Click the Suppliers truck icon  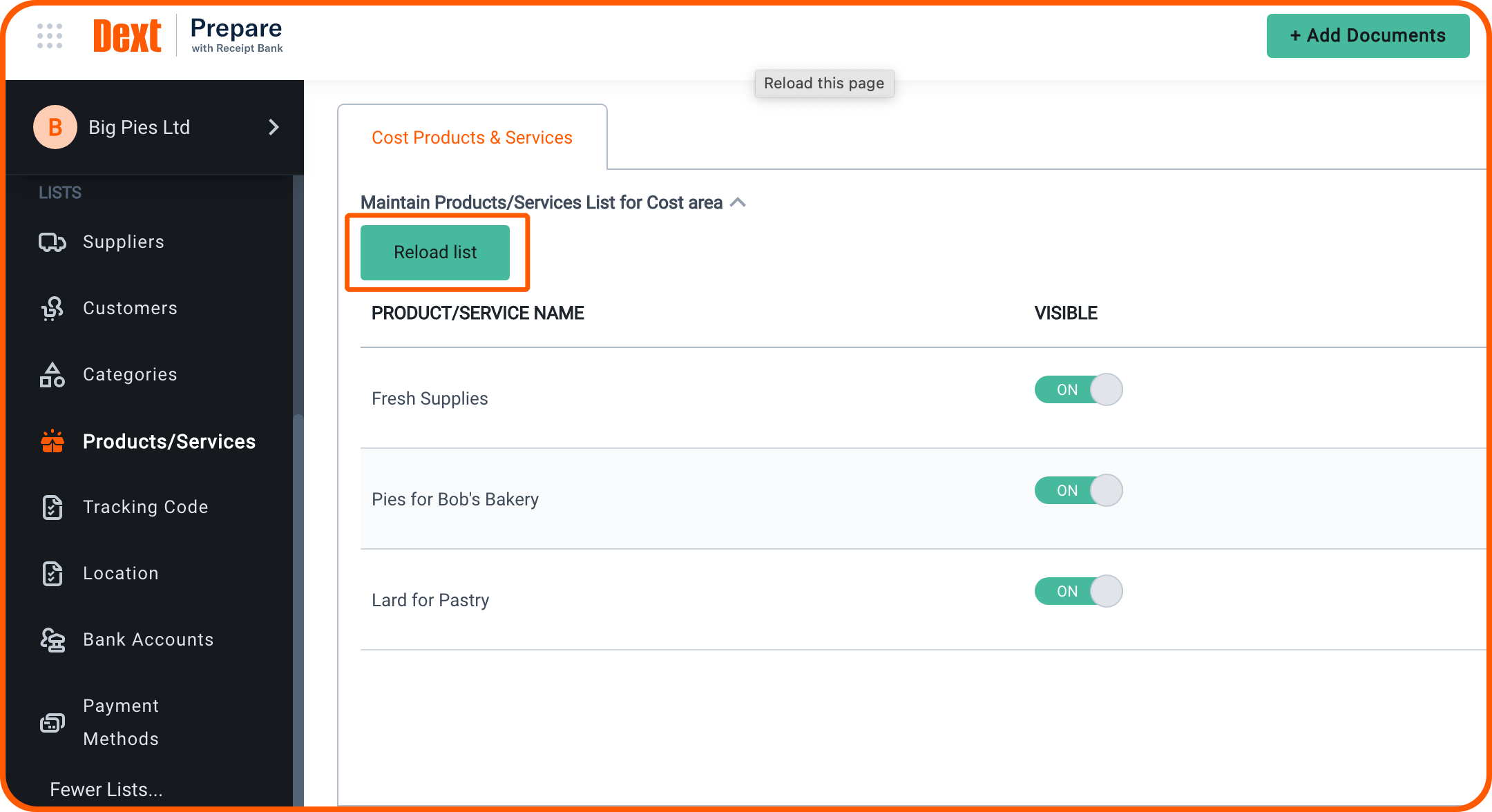(52, 242)
